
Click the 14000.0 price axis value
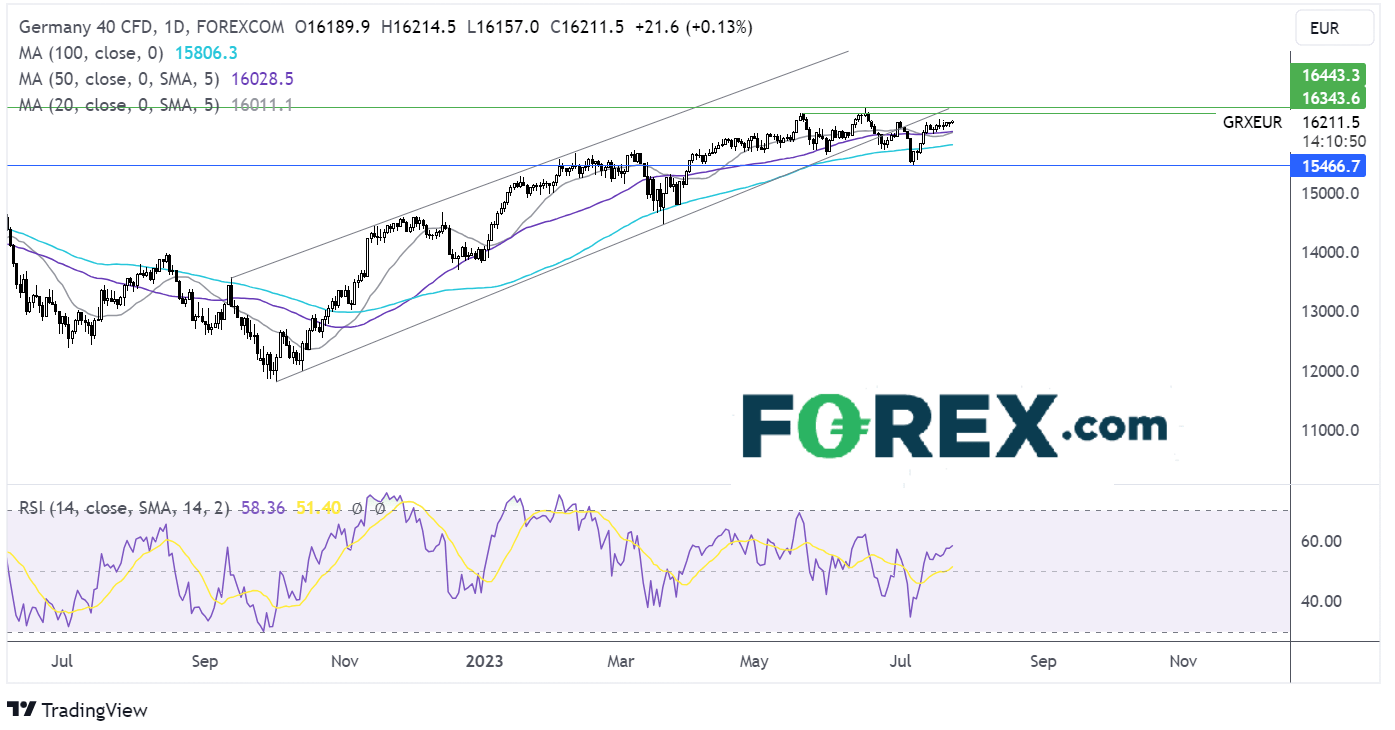click(x=1331, y=253)
